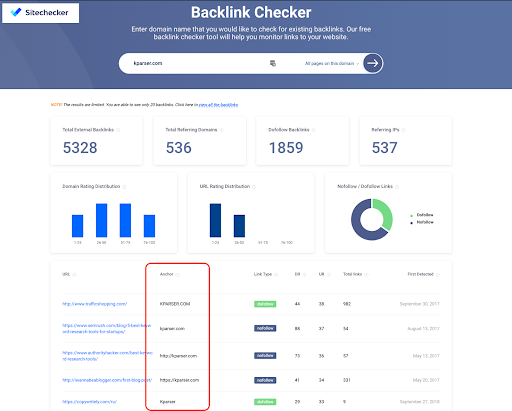Screen dimensions: 512x411
Task: Click the info icon next to UR header
Action: (329, 275)
